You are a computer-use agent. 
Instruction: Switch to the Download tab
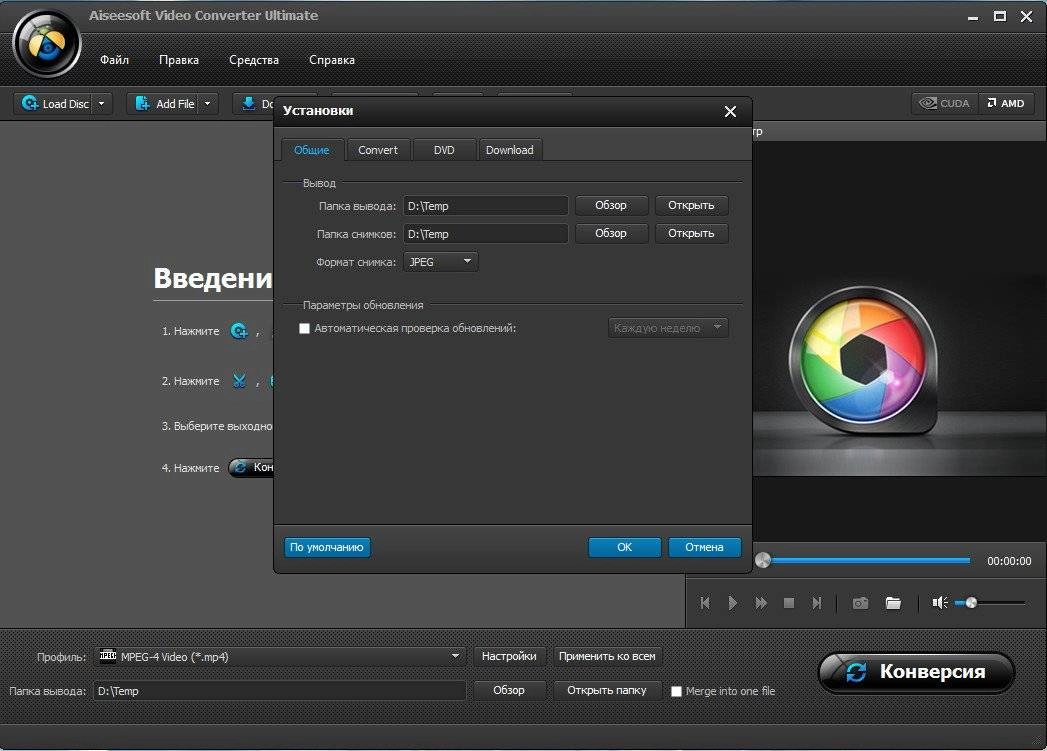click(509, 150)
